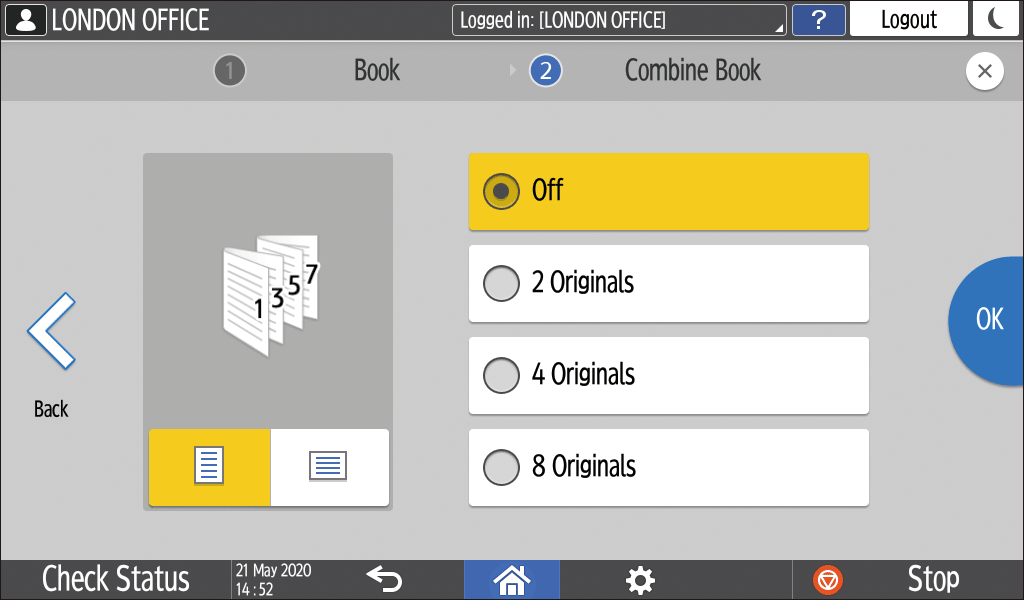Select portrait original orientation icon
Screen dimensions: 1024x600
point(209,467)
